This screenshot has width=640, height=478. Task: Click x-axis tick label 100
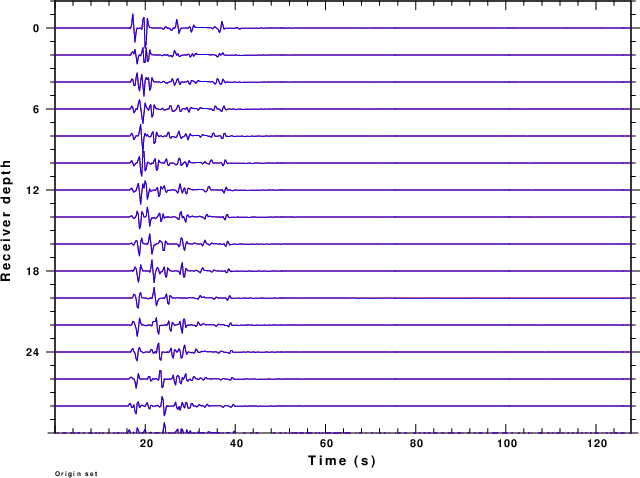coord(507,443)
